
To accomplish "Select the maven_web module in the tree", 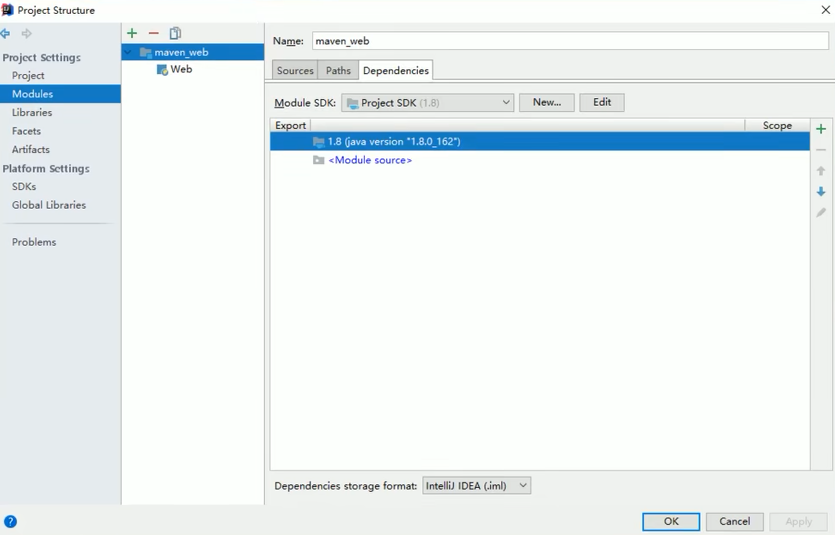I will click(193, 52).
